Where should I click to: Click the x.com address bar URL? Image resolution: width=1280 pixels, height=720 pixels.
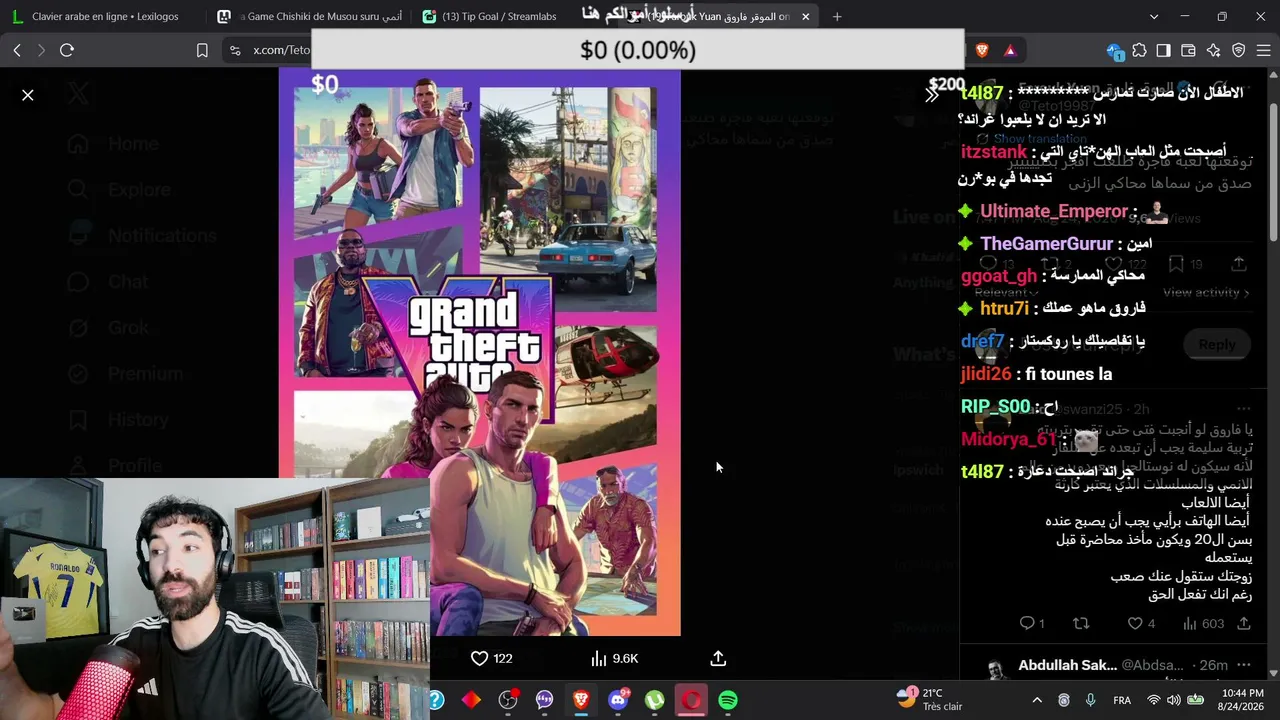(281, 50)
